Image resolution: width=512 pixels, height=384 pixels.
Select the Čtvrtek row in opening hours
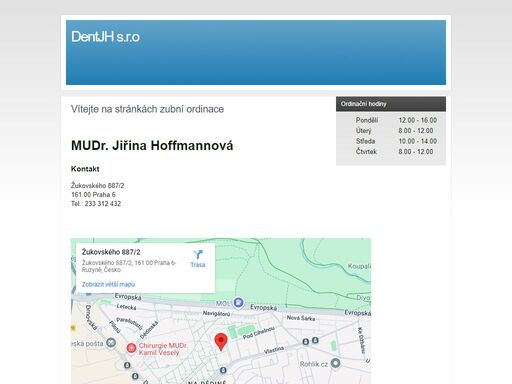396,152
